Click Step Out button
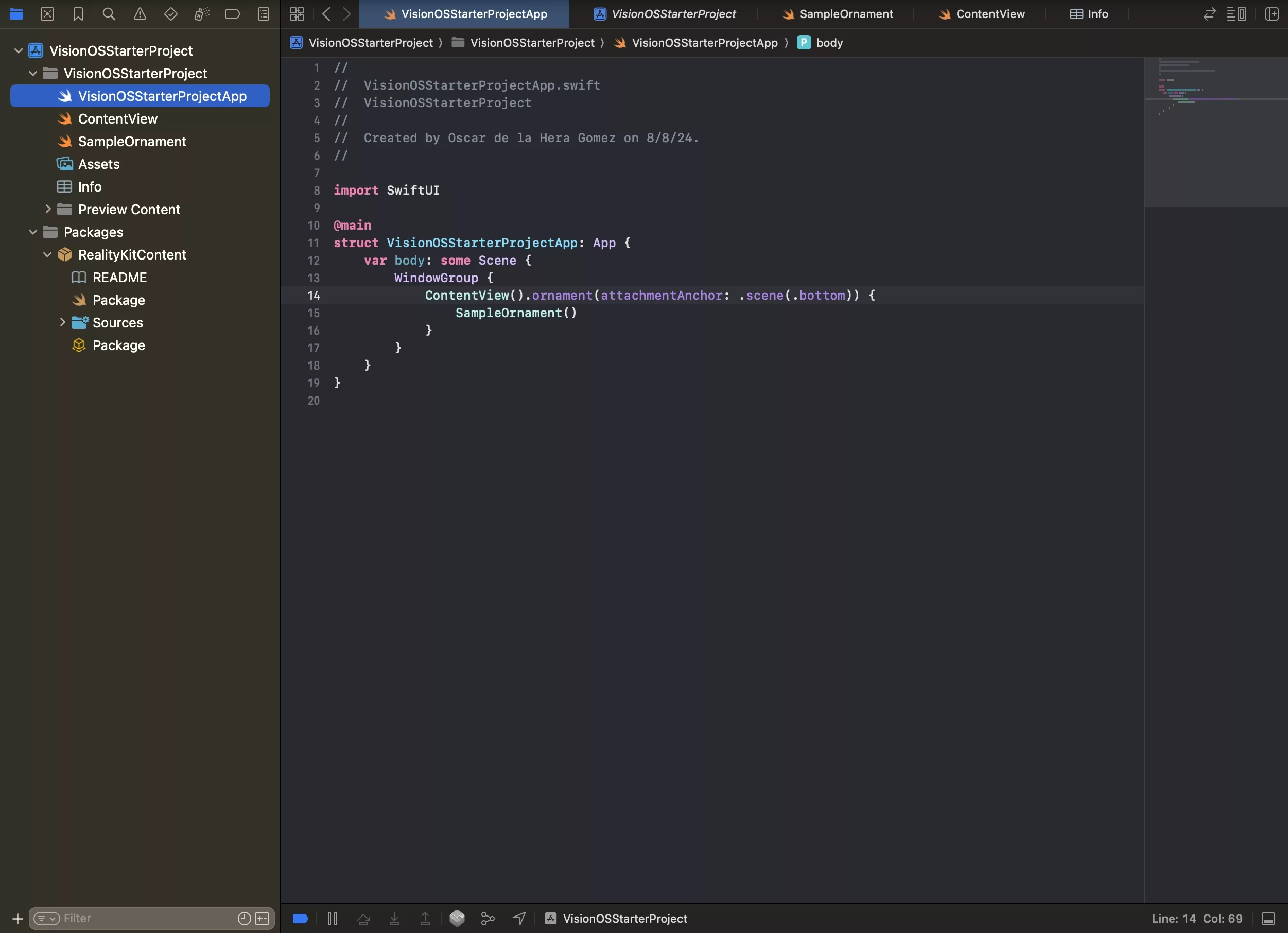 (x=425, y=918)
